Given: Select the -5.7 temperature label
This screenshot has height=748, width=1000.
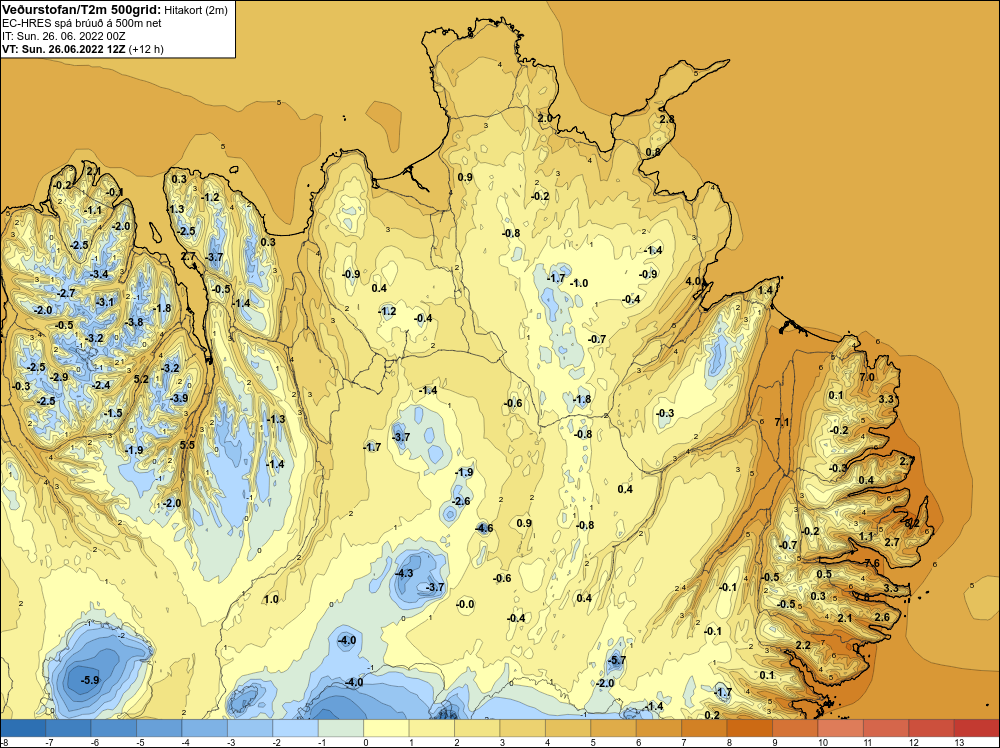Looking at the screenshot, I should pos(616,661).
